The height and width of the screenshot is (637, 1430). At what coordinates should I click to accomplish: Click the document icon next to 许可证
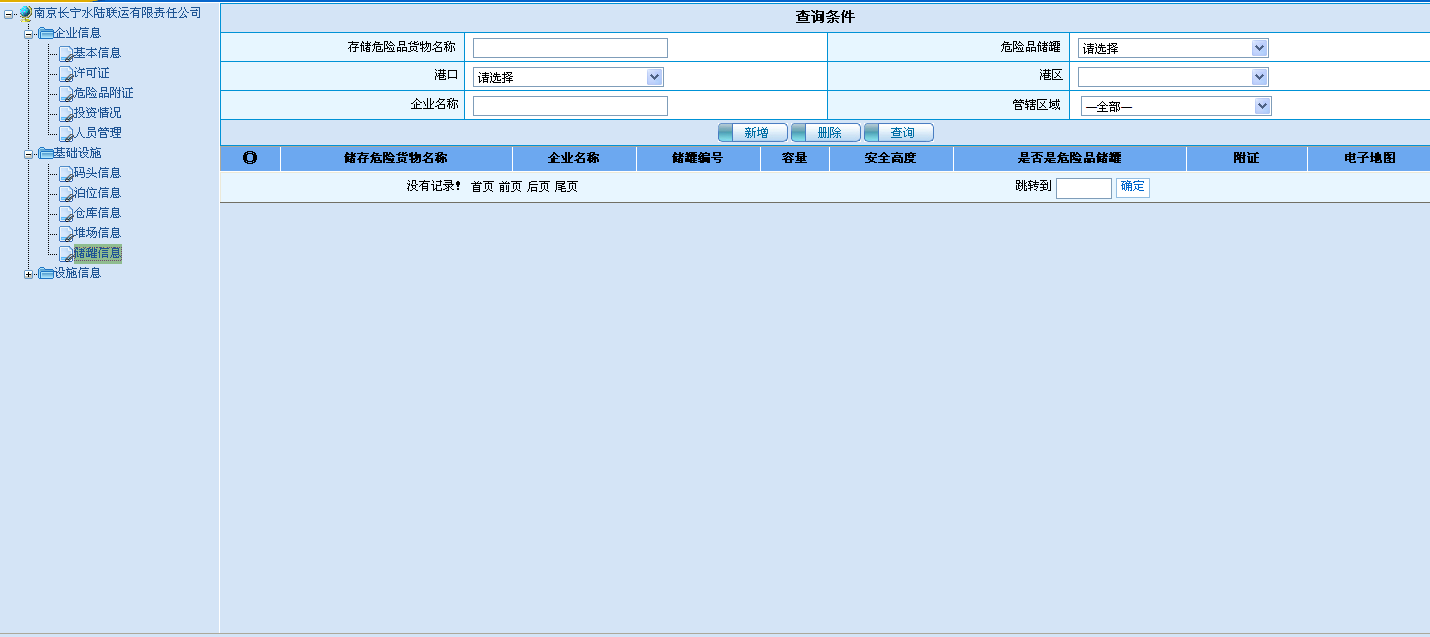click(x=65, y=73)
